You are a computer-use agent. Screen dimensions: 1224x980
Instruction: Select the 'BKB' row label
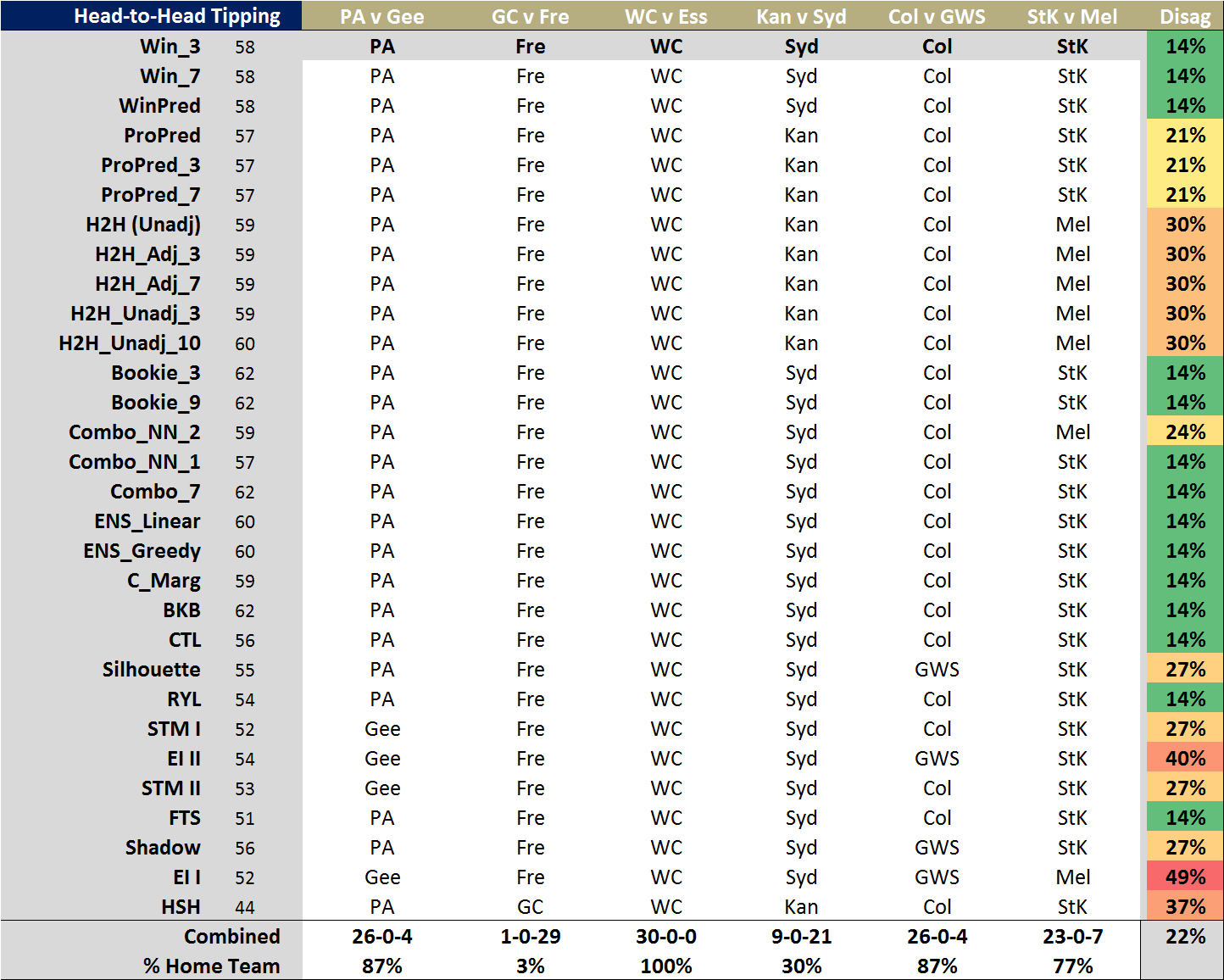[182, 610]
